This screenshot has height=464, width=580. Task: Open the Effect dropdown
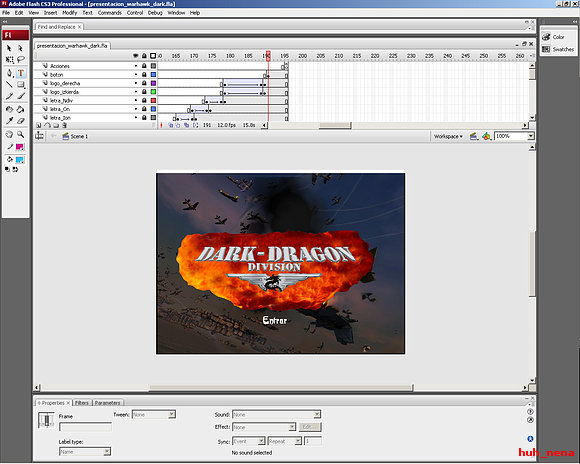pyautogui.click(x=264, y=427)
